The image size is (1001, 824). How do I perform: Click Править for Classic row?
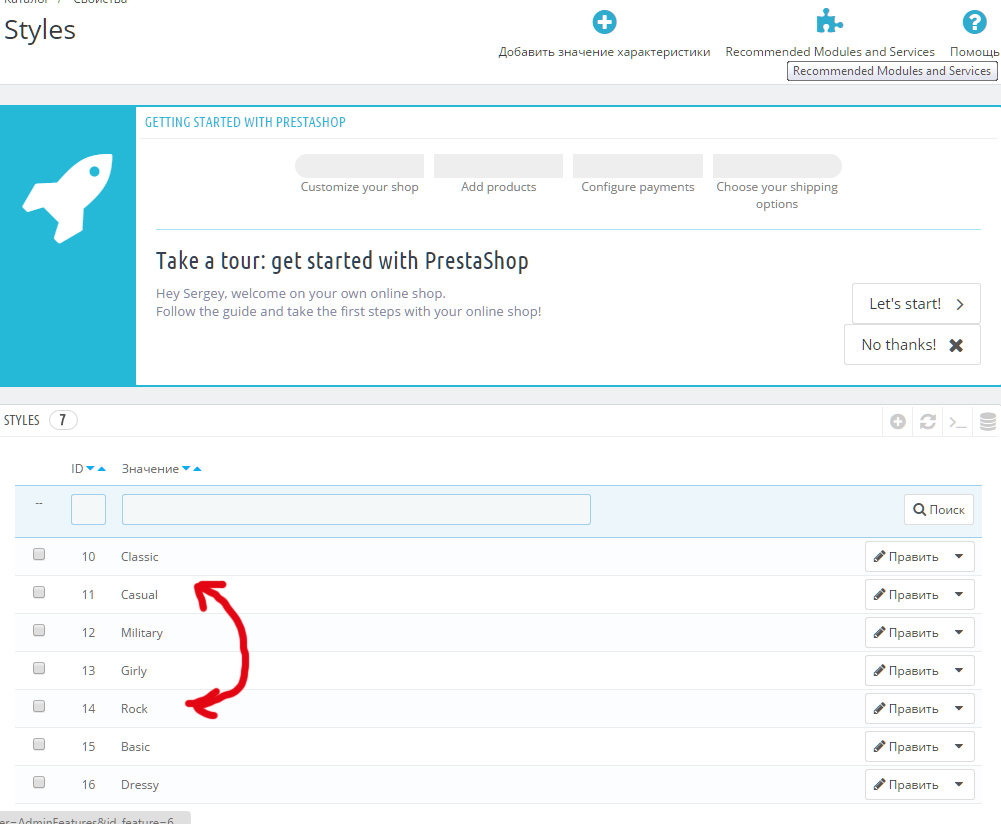(906, 557)
